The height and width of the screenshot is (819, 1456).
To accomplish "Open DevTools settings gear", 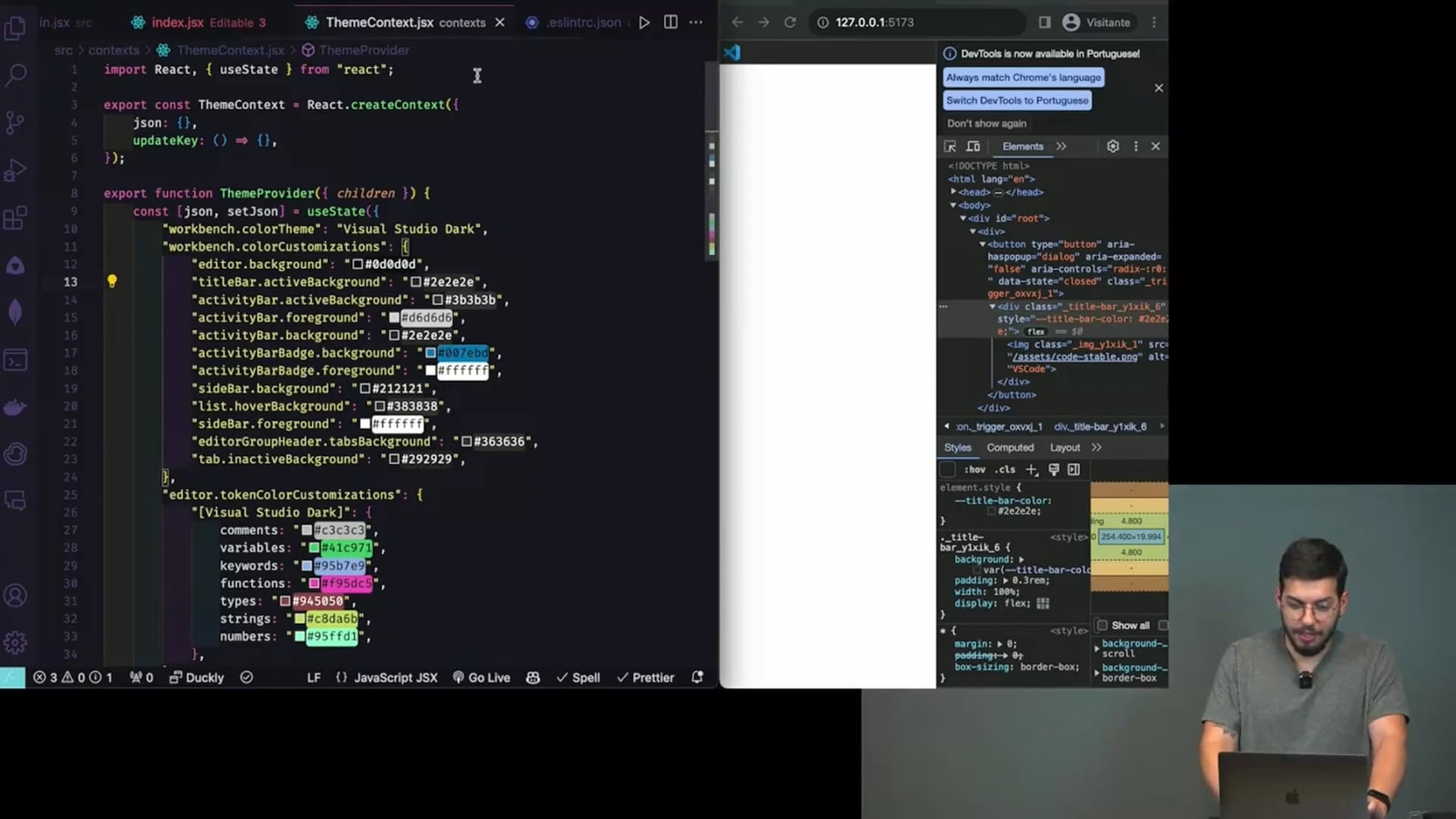I will (1112, 146).
